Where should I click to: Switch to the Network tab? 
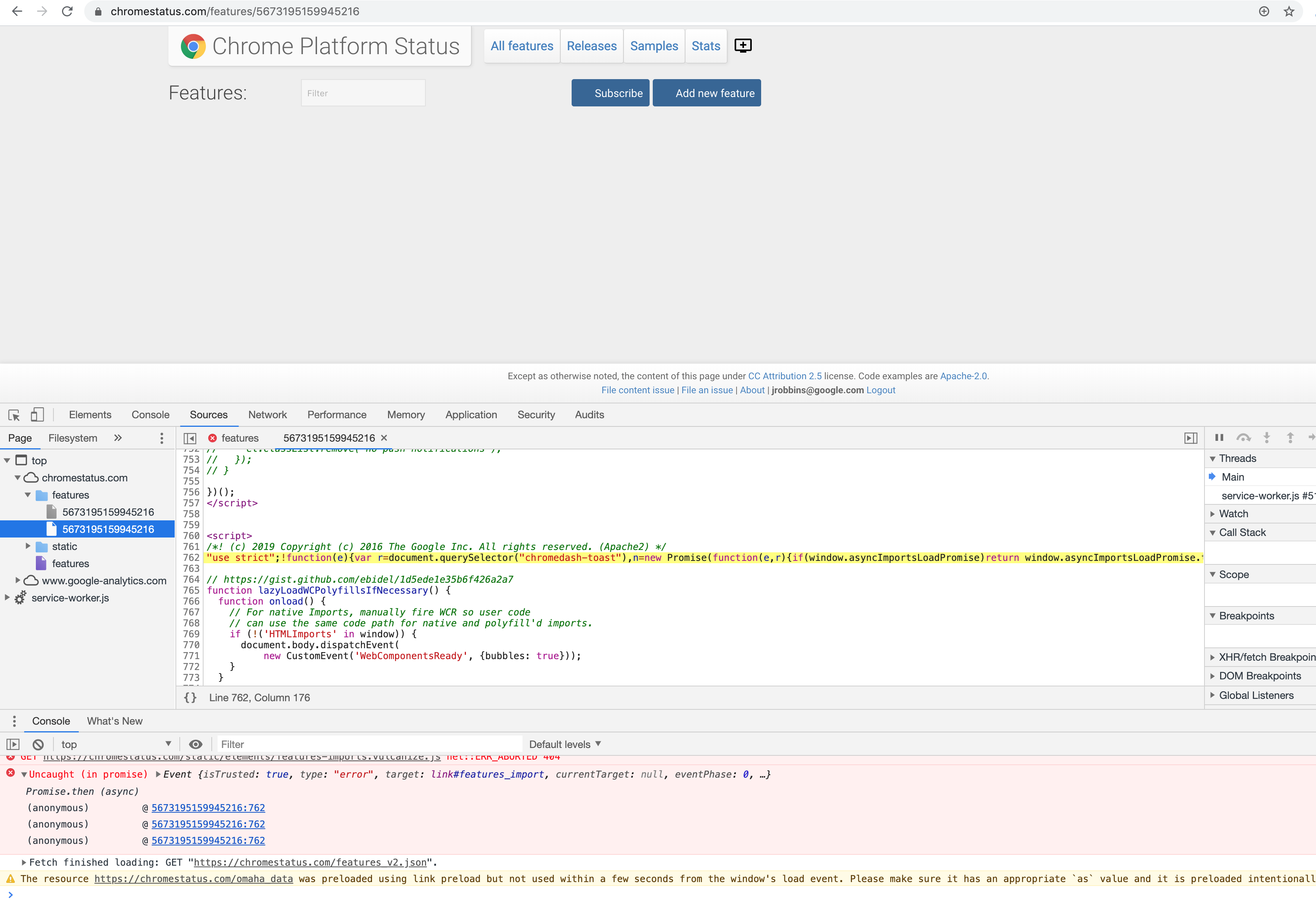[267, 415]
